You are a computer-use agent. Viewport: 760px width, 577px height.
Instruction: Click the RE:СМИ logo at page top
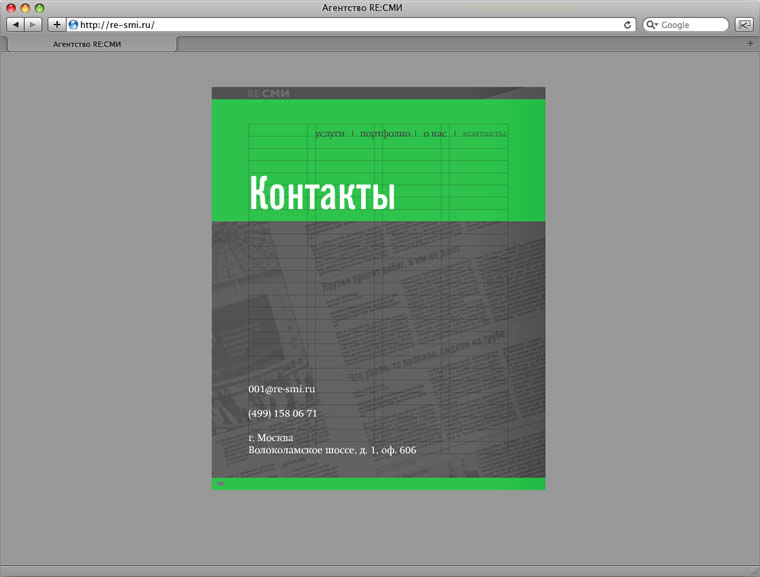tap(268, 94)
